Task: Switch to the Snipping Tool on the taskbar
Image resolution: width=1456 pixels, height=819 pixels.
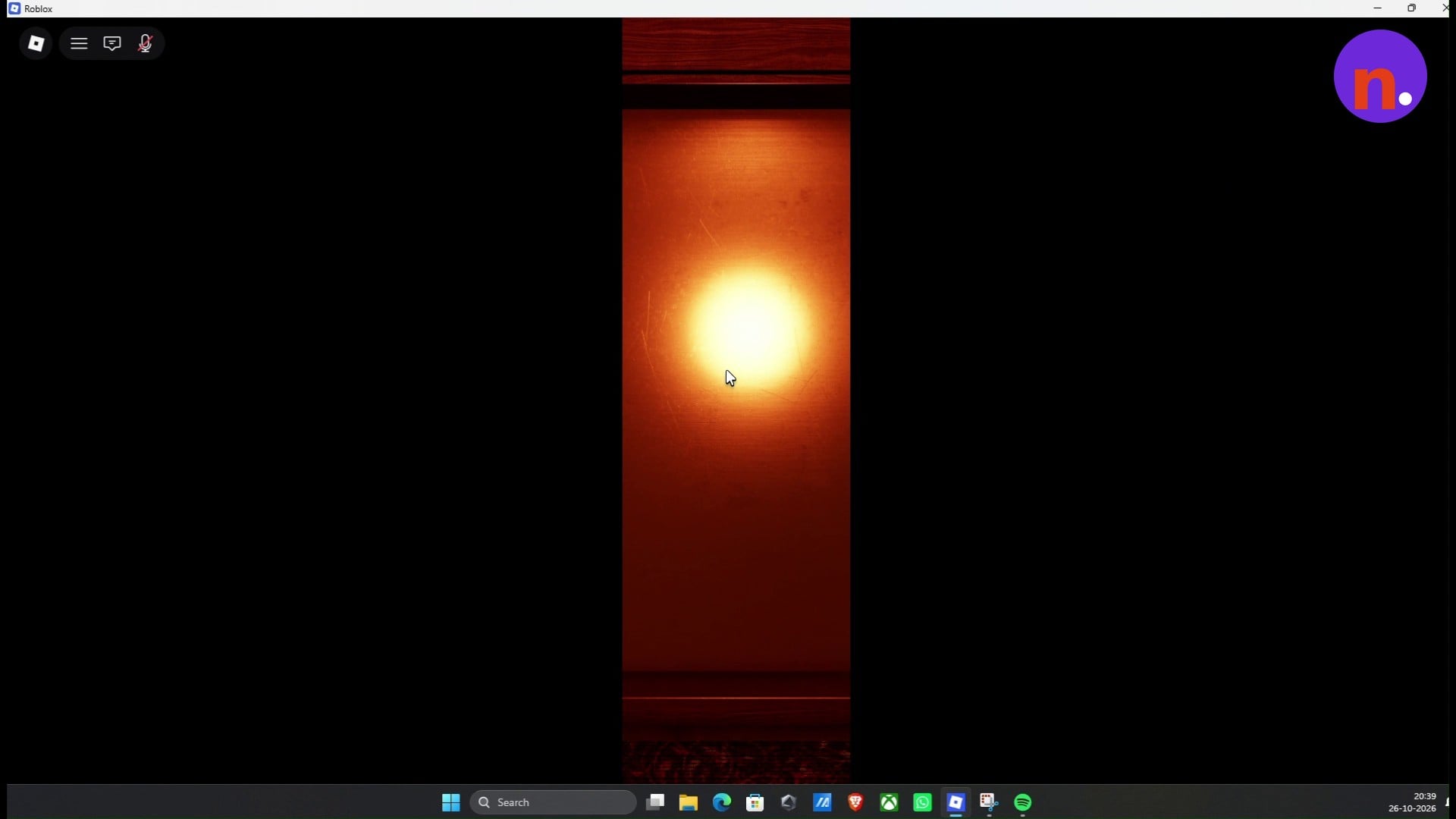Action: (x=989, y=802)
